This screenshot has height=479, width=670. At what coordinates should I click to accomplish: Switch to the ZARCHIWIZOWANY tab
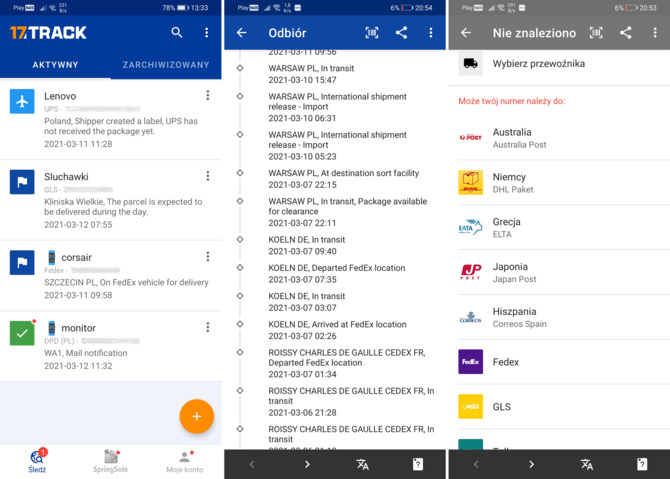click(x=166, y=65)
